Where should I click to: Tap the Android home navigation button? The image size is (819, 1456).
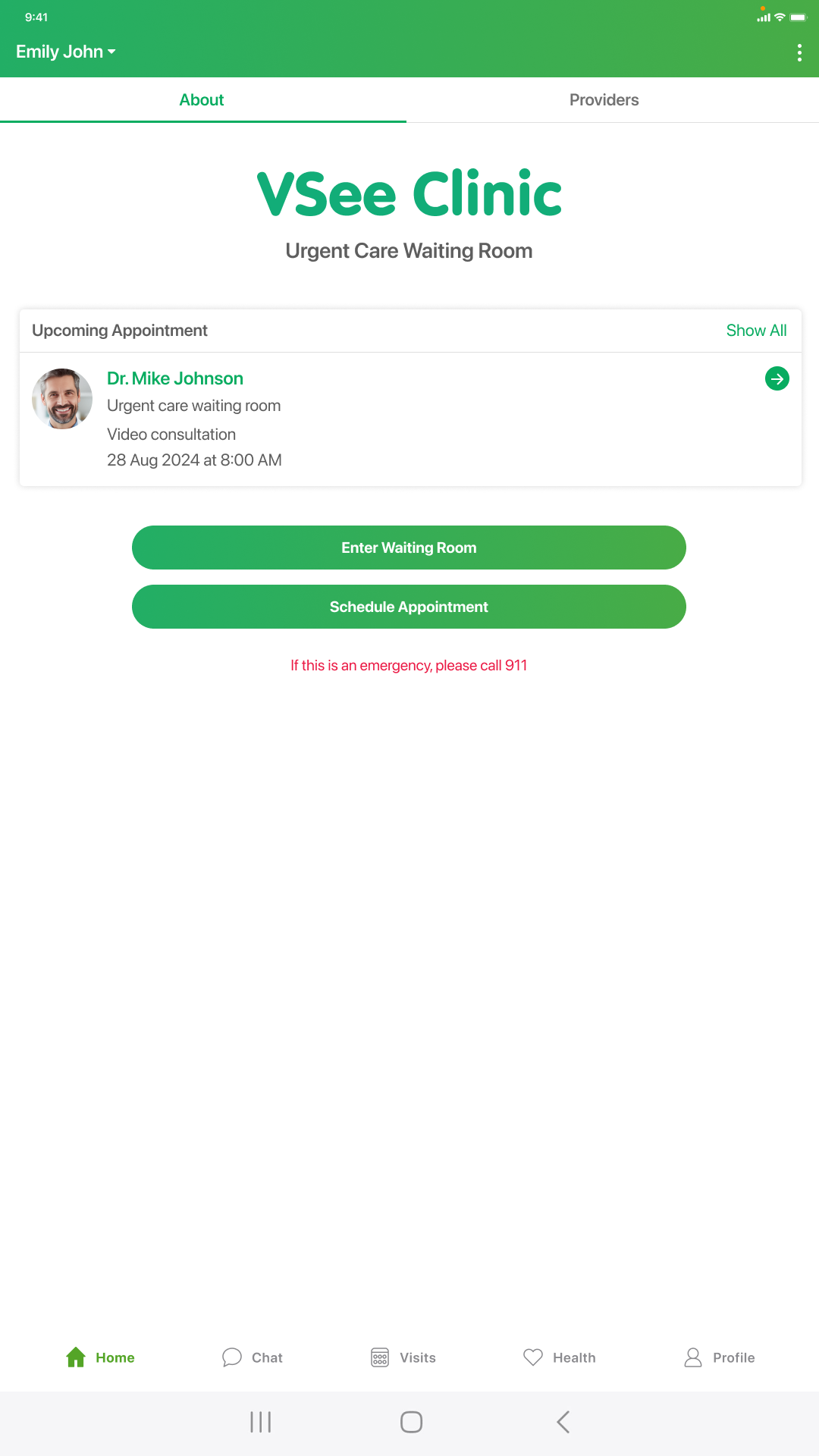[x=411, y=1422]
